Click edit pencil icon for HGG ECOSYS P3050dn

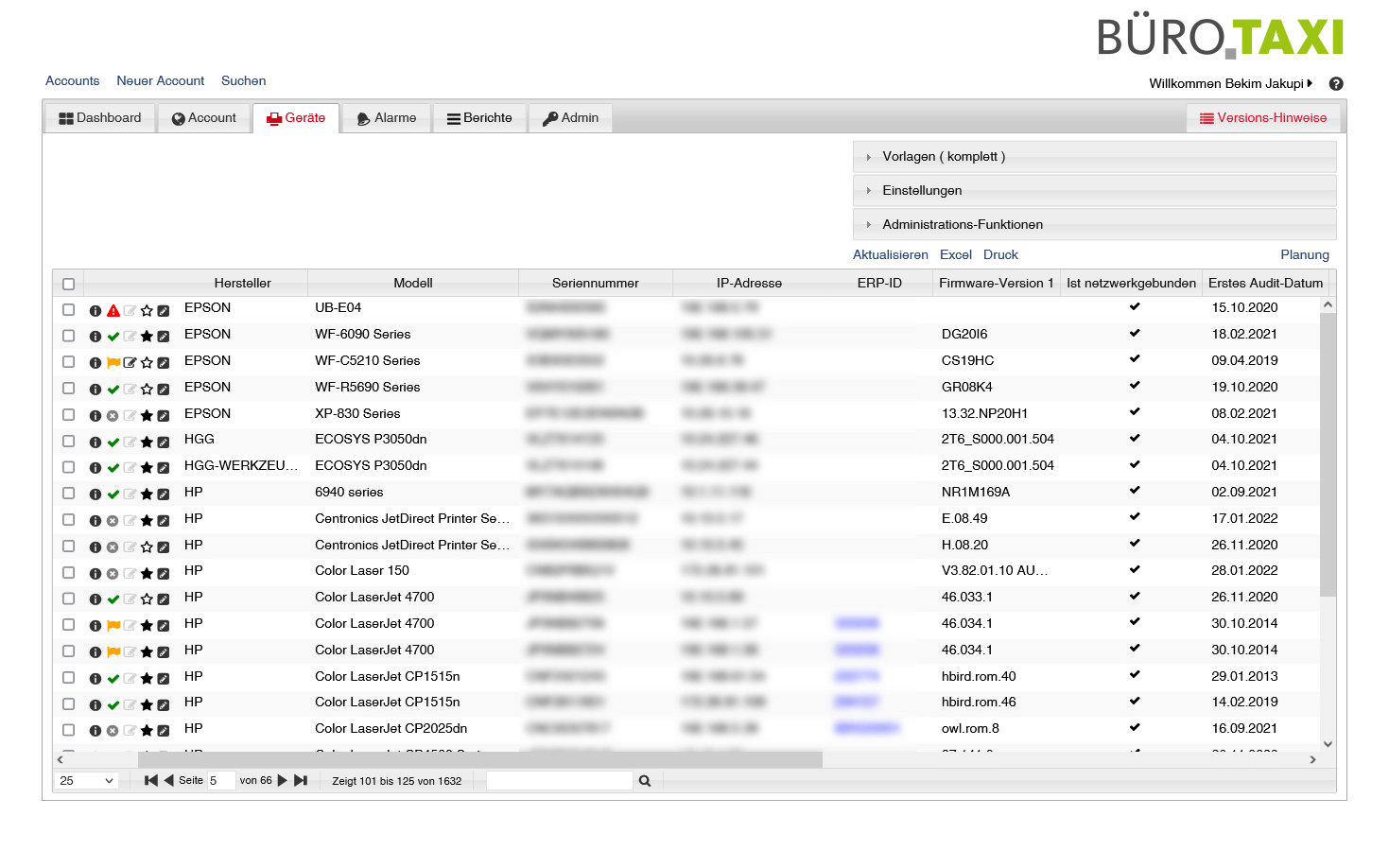(164, 442)
